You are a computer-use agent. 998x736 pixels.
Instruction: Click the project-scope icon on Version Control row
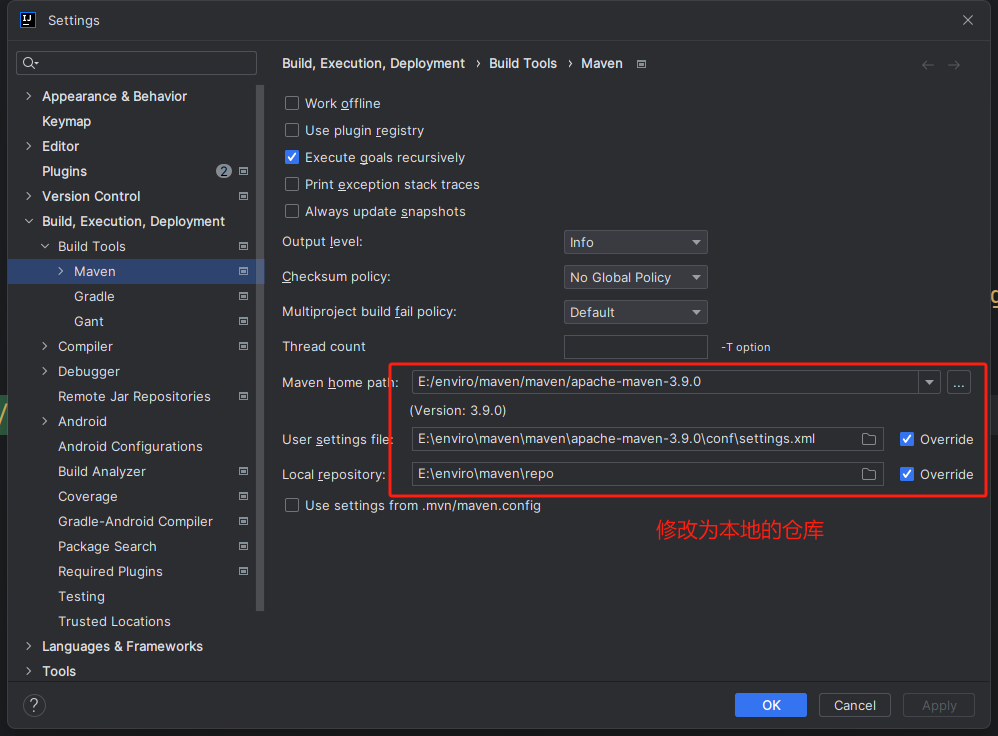tap(243, 196)
